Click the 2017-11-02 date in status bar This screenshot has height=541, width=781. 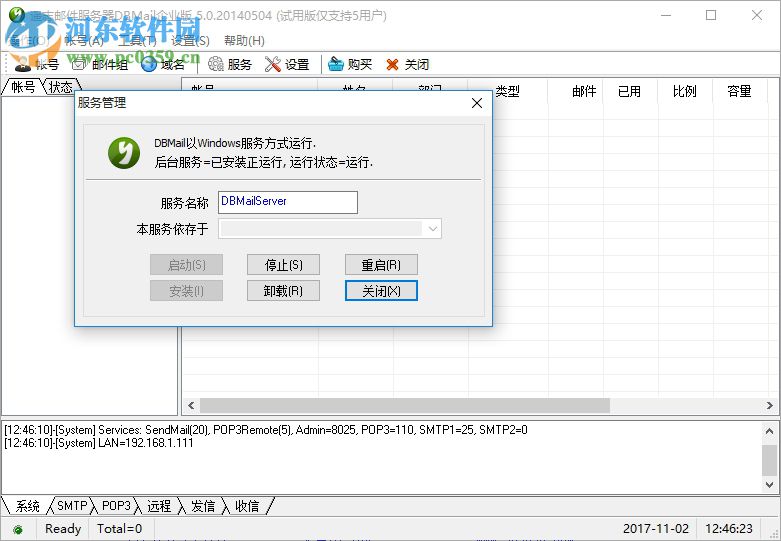pos(655,529)
